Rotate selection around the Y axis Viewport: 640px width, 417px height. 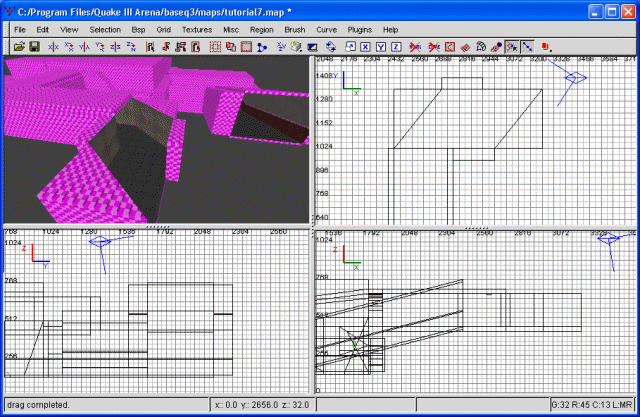pos(100,47)
